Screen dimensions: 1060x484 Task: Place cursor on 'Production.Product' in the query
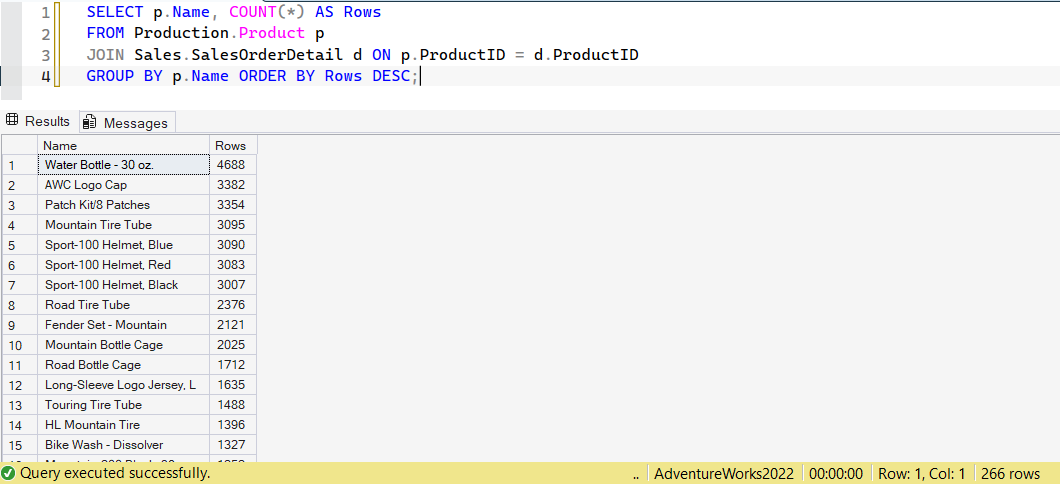220,34
